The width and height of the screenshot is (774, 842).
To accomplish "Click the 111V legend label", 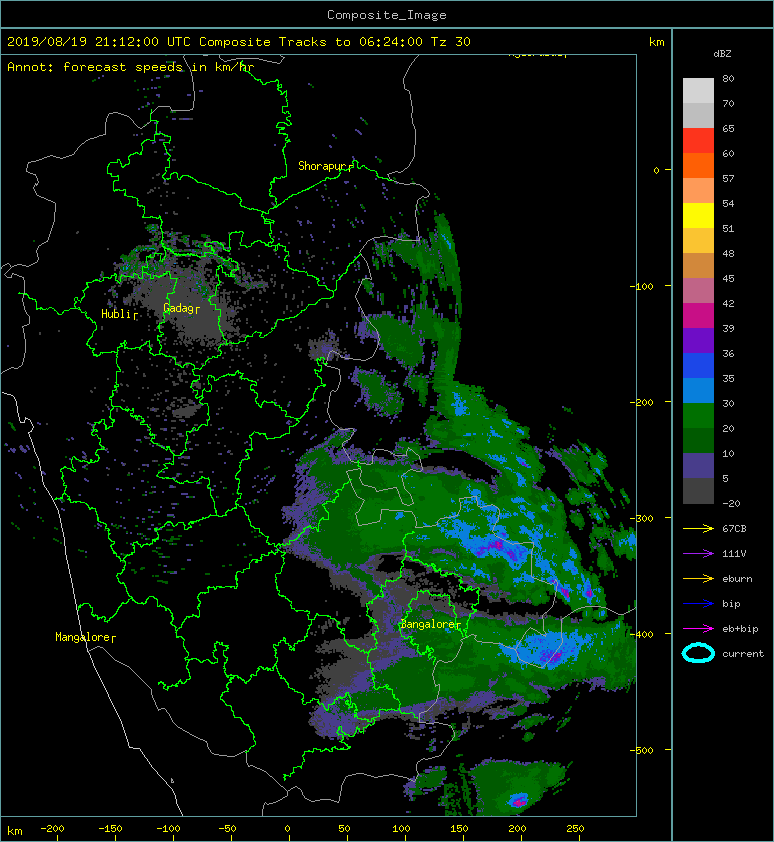I will 734,554.
